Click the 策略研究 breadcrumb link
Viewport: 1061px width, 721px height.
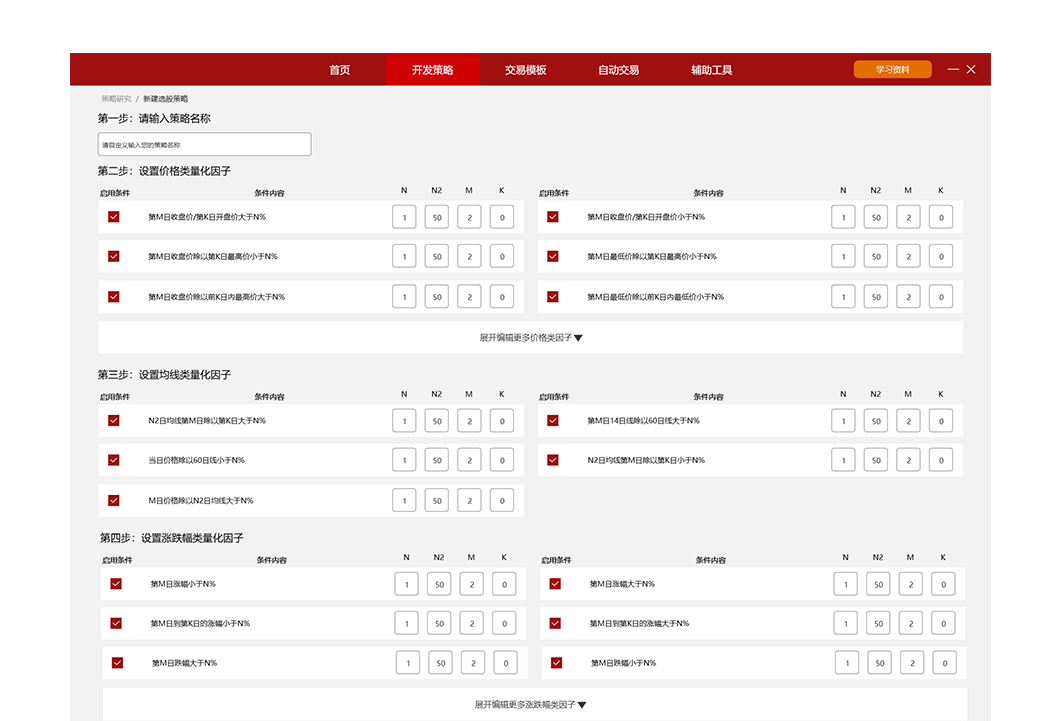tap(116, 99)
